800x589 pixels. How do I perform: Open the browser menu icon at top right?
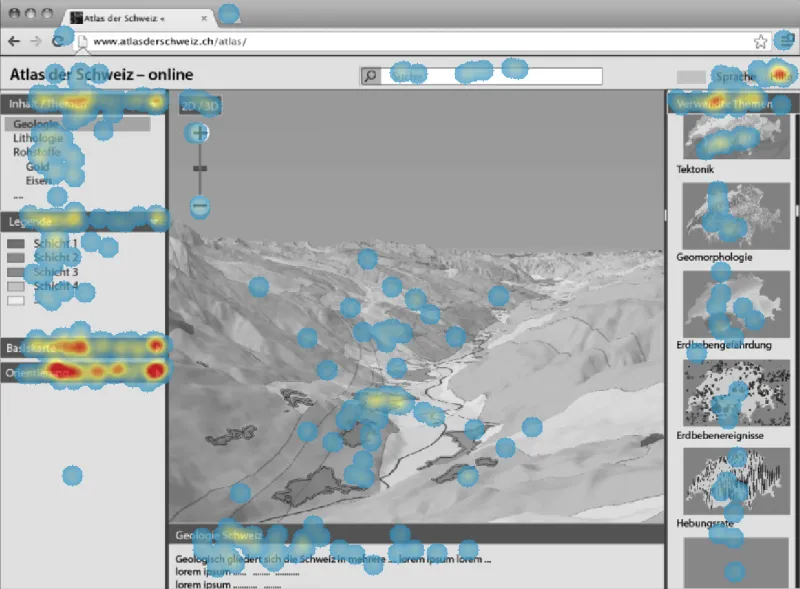[x=784, y=42]
